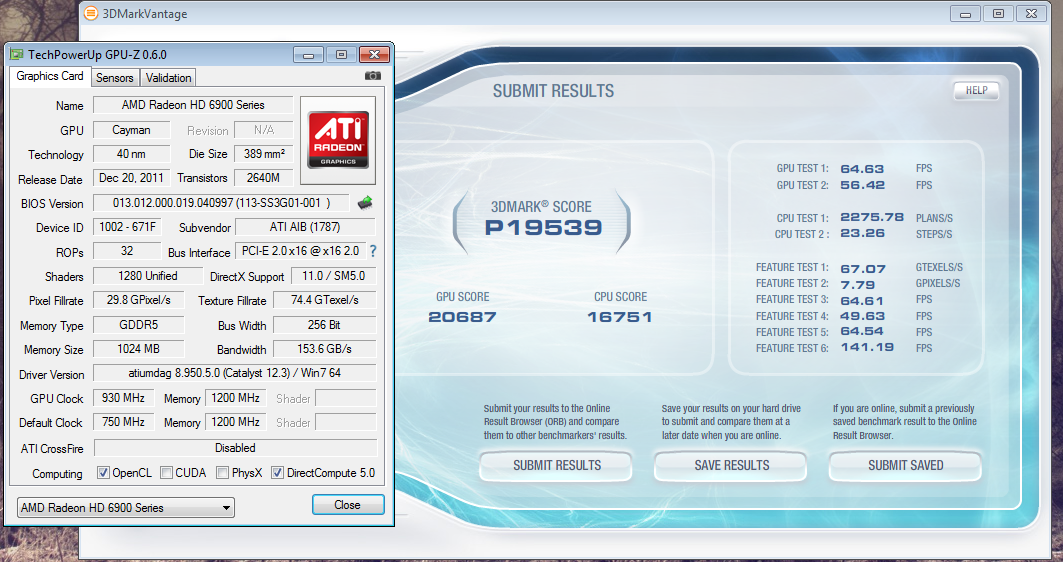This screenshot has height=562, width=1063.
Task: Click the GPU-Z Close button
Action: (x=348, y=505)
